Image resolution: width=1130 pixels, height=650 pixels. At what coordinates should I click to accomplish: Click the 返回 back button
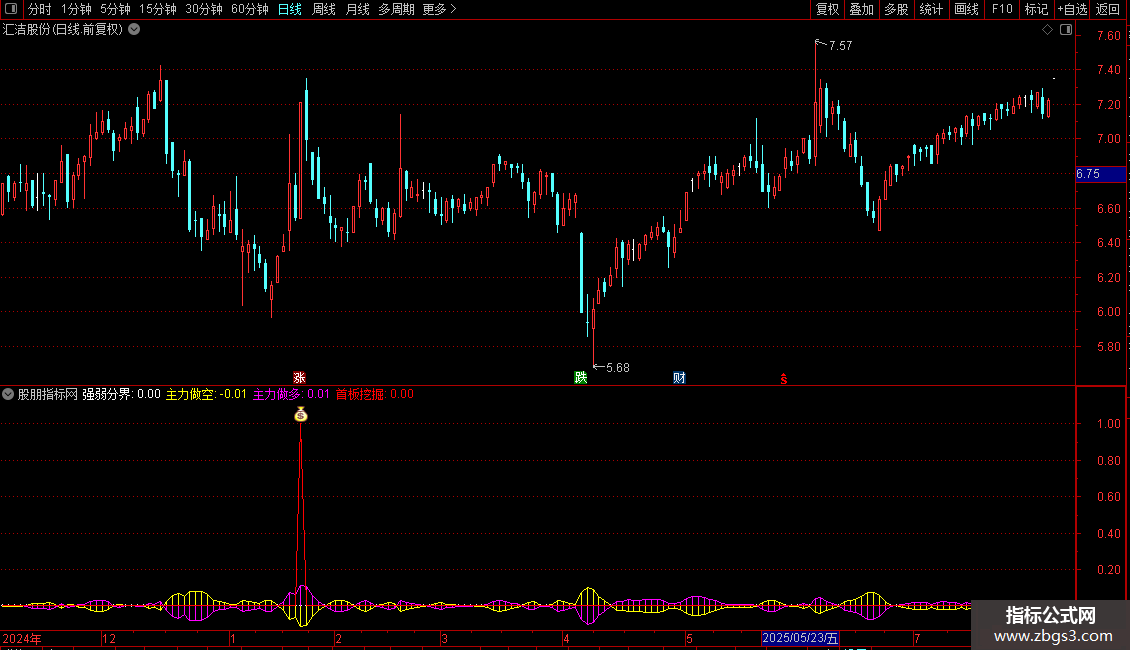coord(1108,9)
